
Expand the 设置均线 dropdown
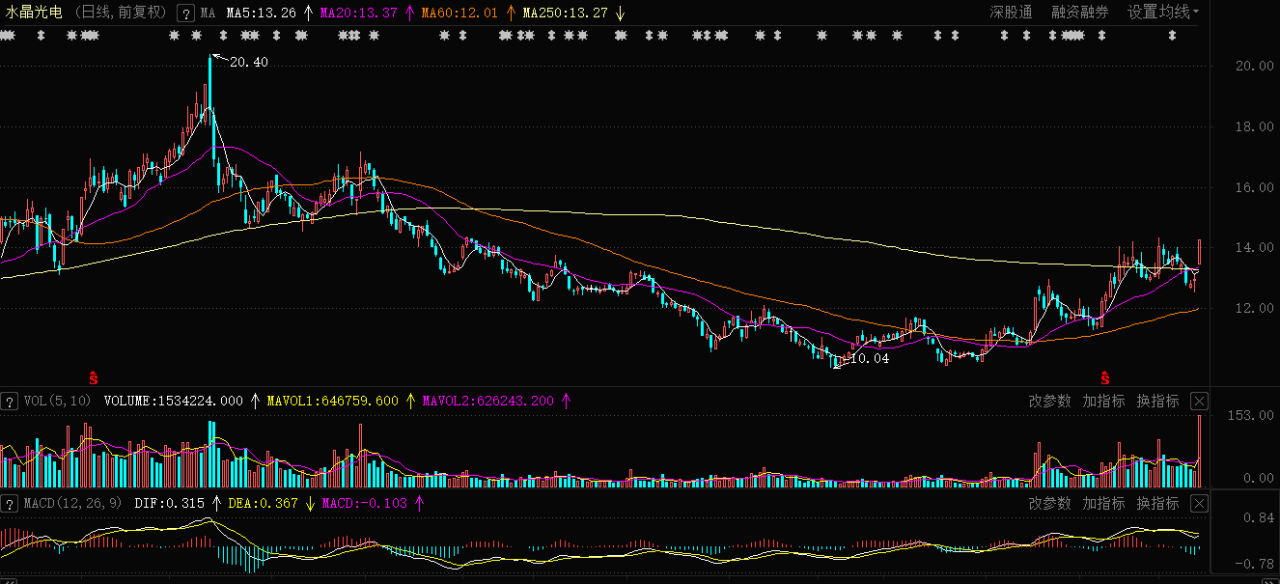coord(1163,12)
